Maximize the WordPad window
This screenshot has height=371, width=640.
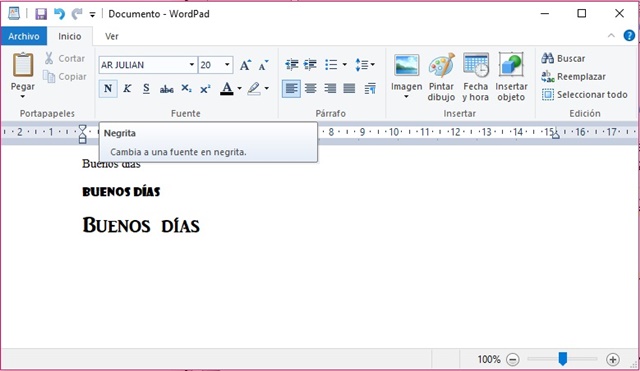582,13
